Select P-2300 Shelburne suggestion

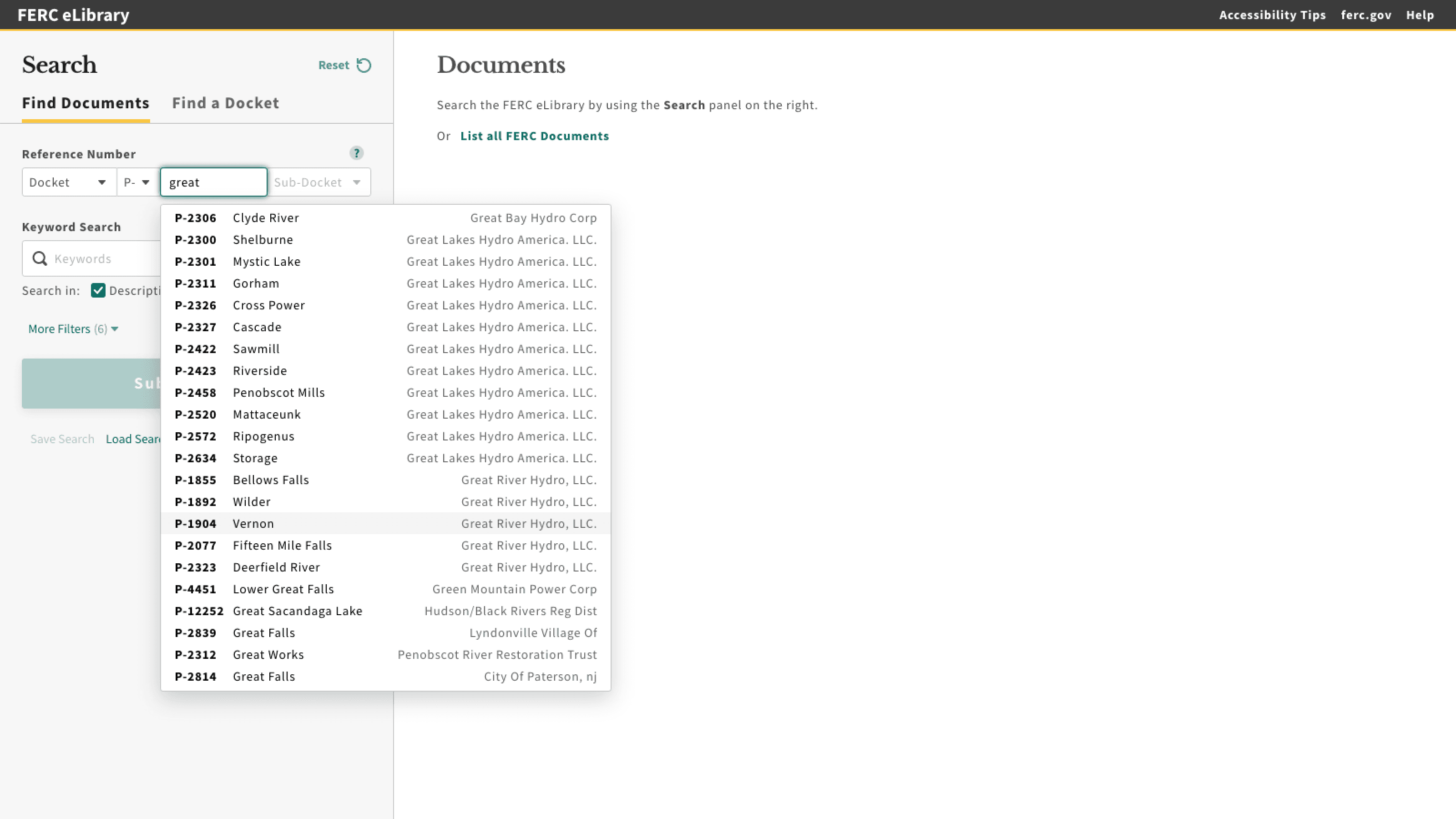pos(385,240)
